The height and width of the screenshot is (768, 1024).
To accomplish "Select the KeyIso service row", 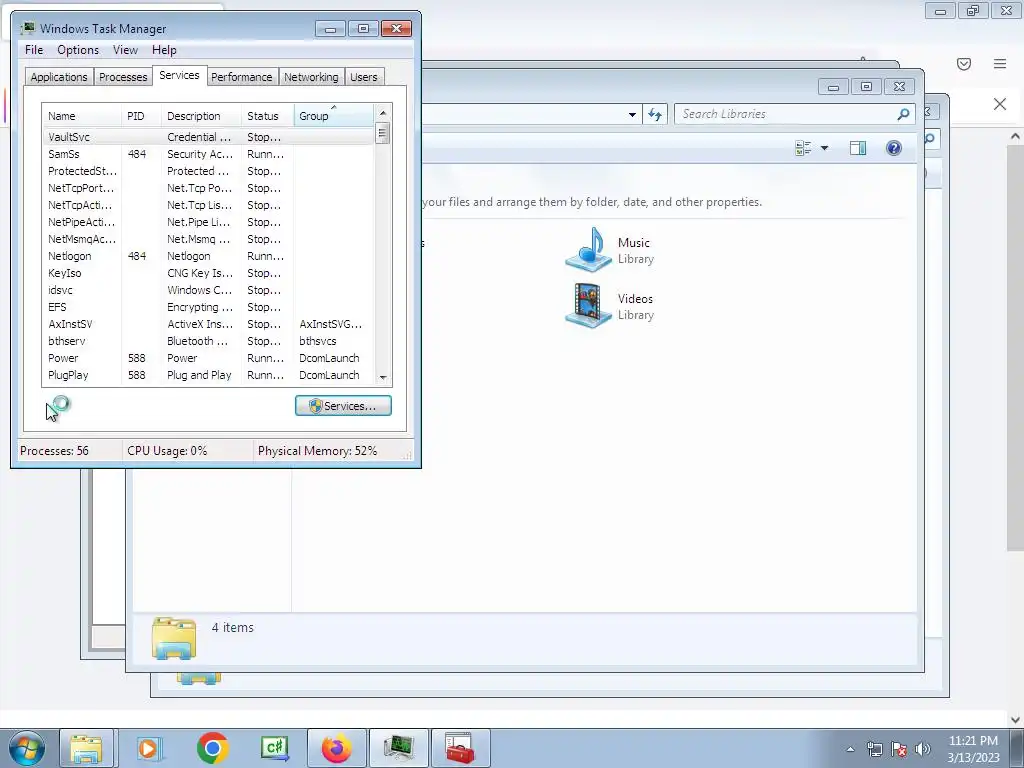I will pyautogui.click(x=208, y=273).
